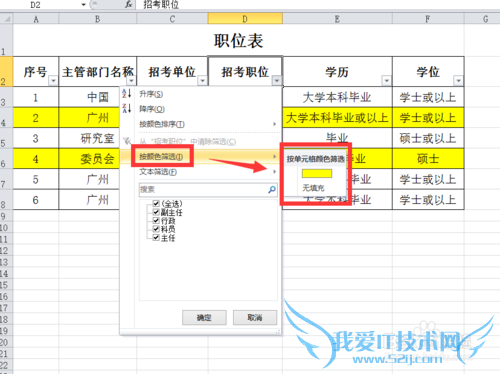
Task: Click the 序号 cell with value 6
Action: coord(36,200)
